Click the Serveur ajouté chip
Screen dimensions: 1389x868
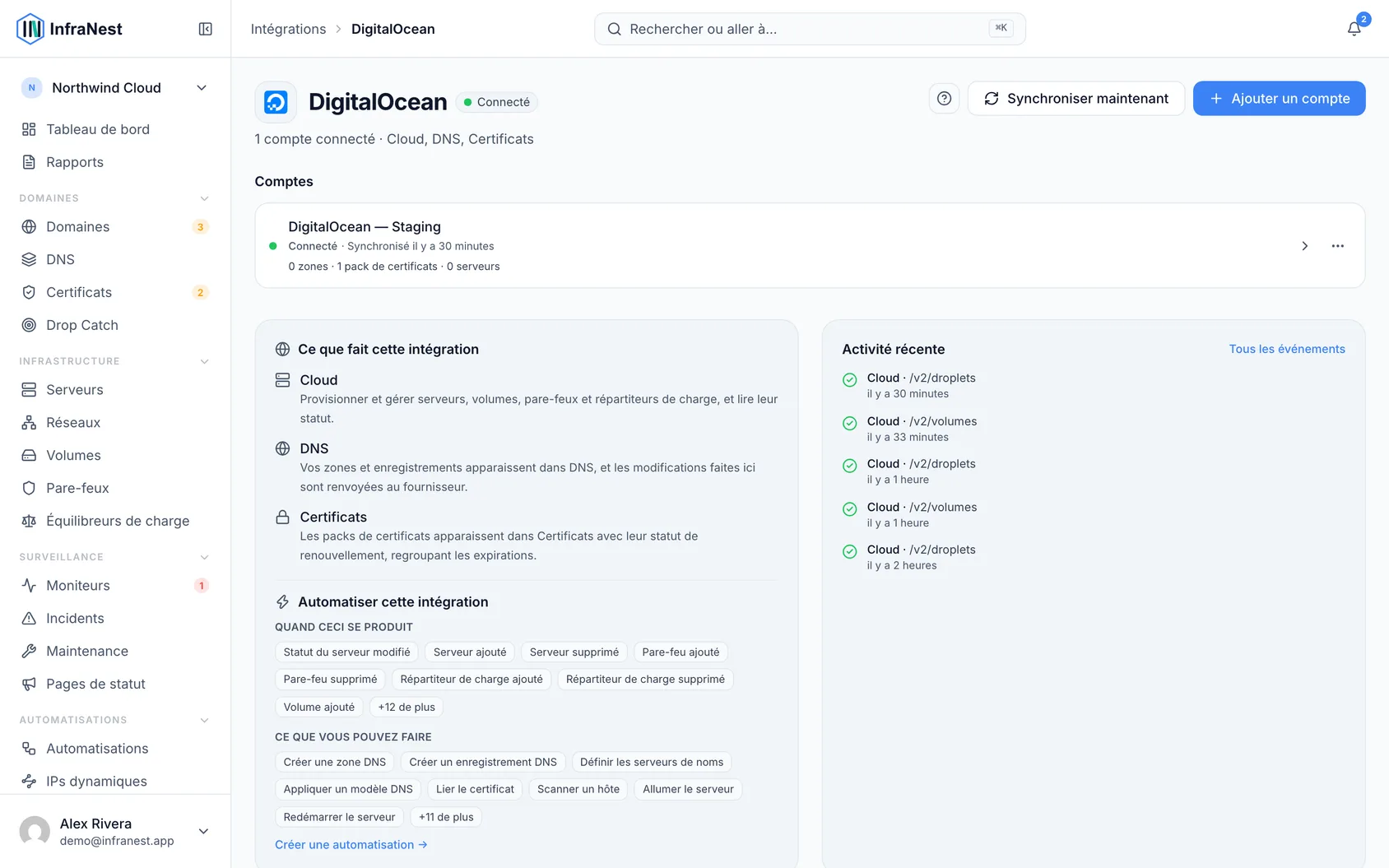[470, 652]
